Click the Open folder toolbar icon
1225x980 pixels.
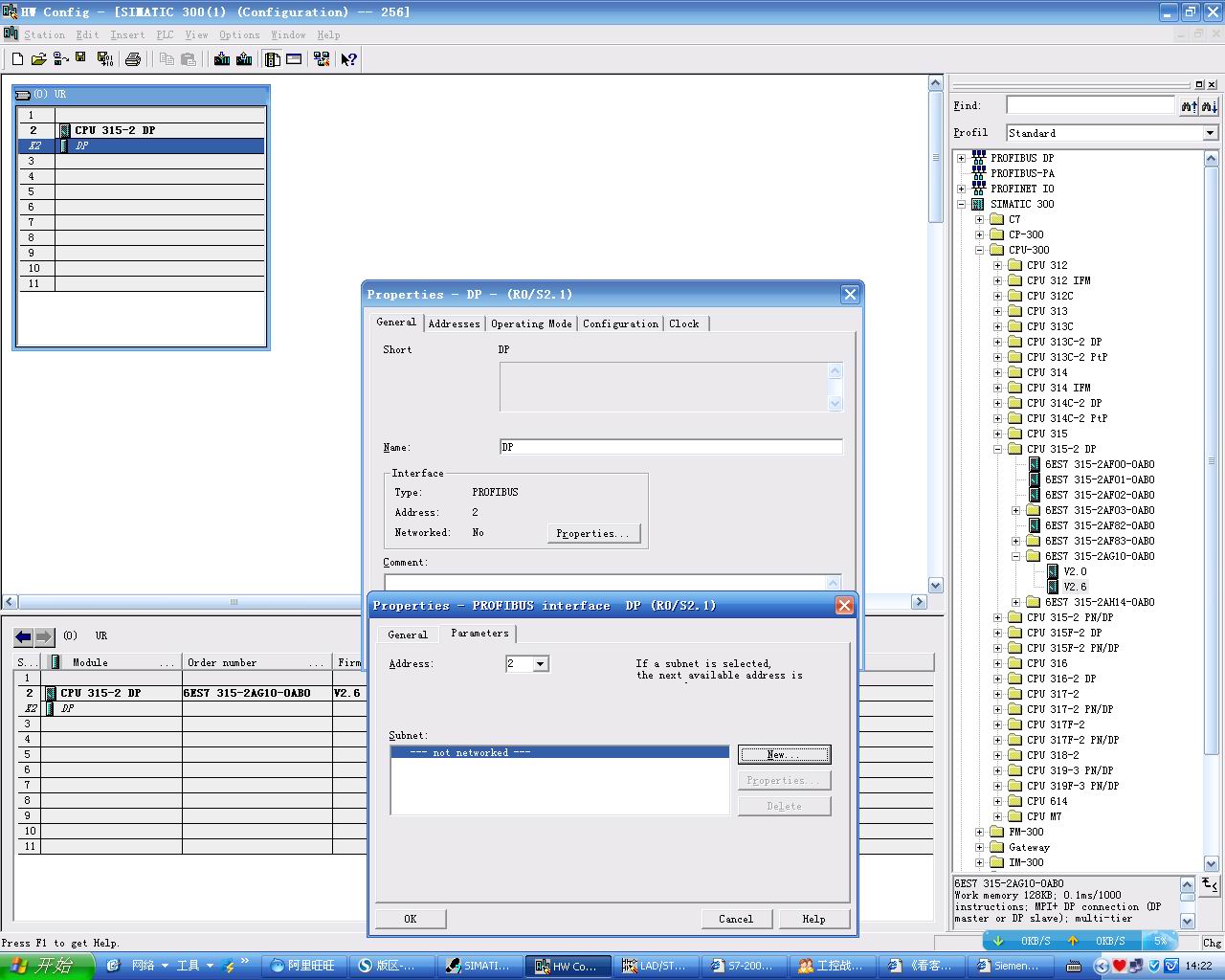pos(38,59)
